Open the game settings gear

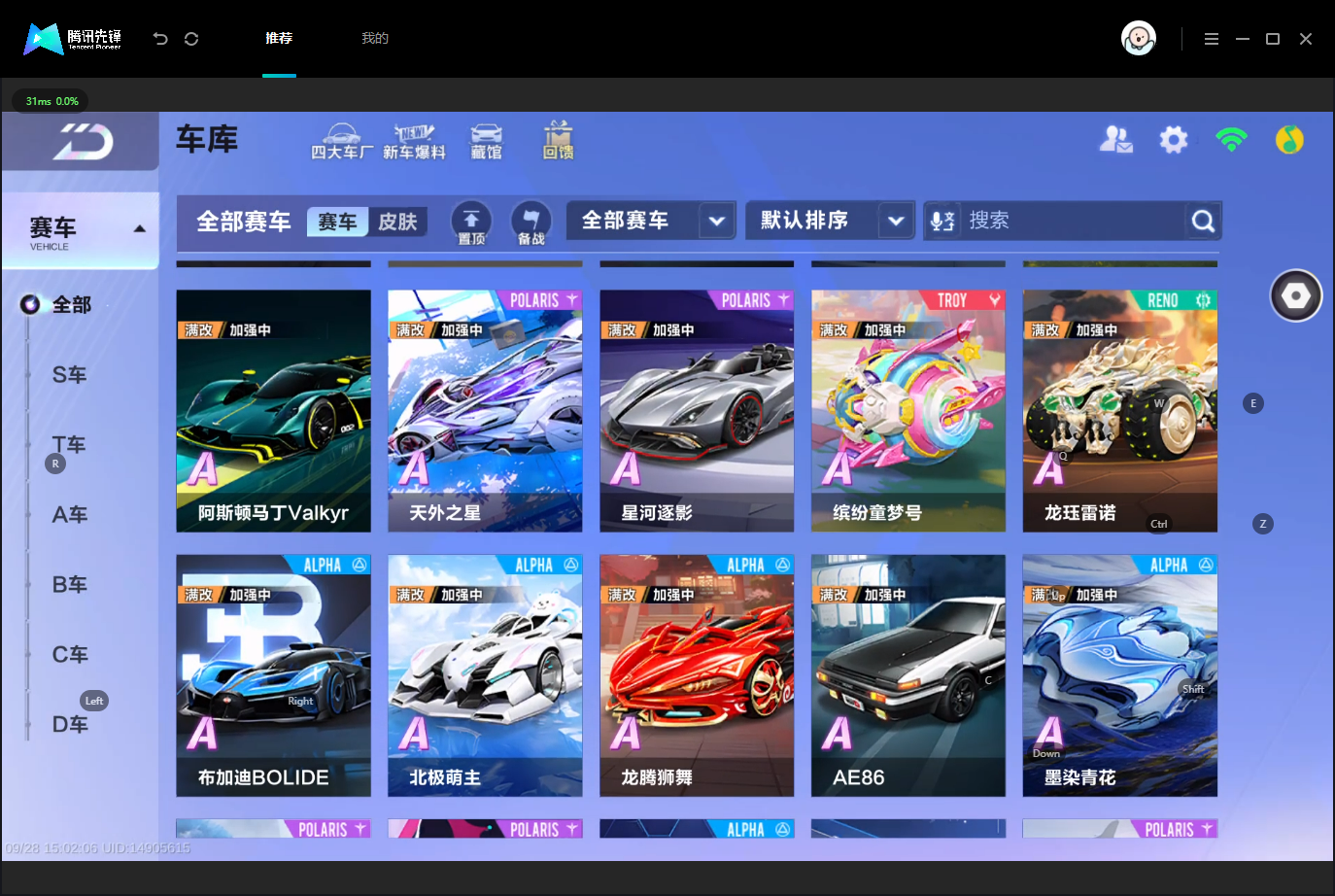[x=1174, y=140]
